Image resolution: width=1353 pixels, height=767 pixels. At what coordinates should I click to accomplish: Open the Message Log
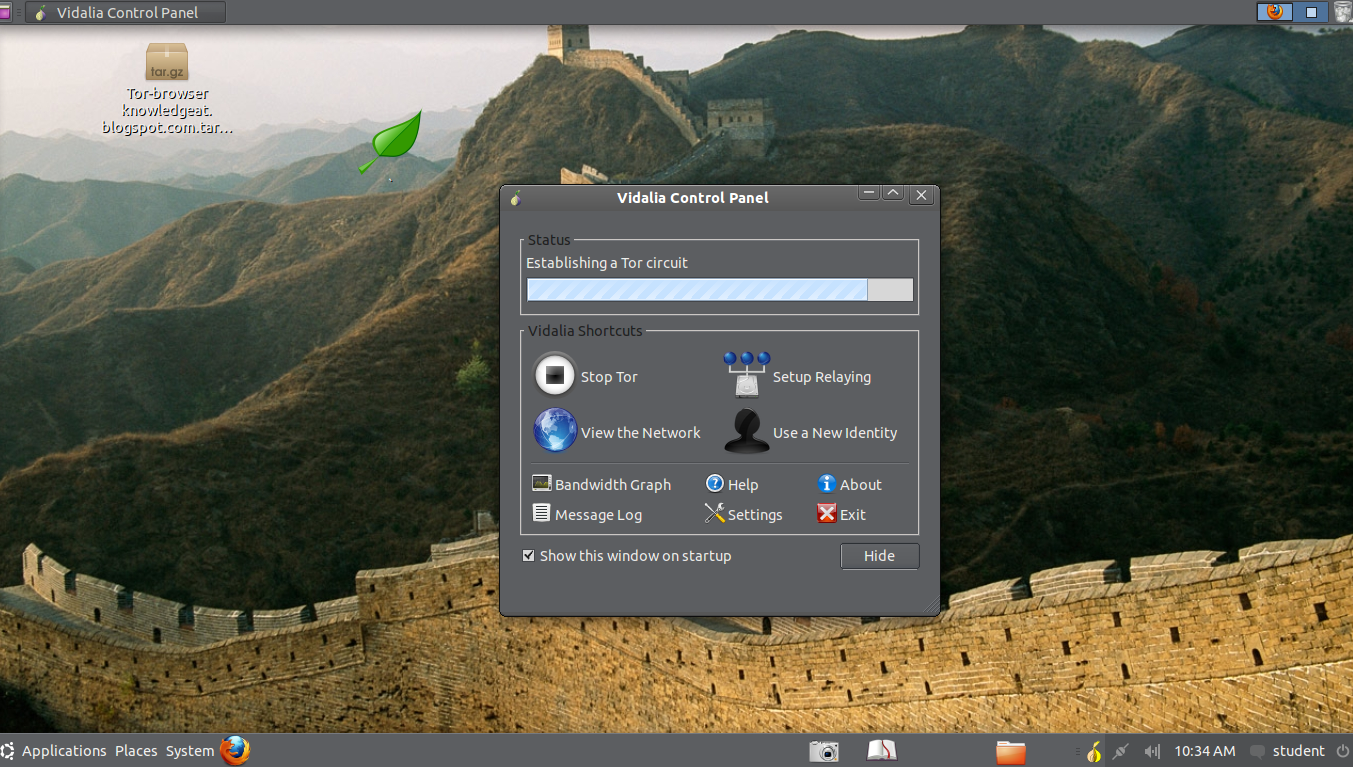(x=587, y=514)
